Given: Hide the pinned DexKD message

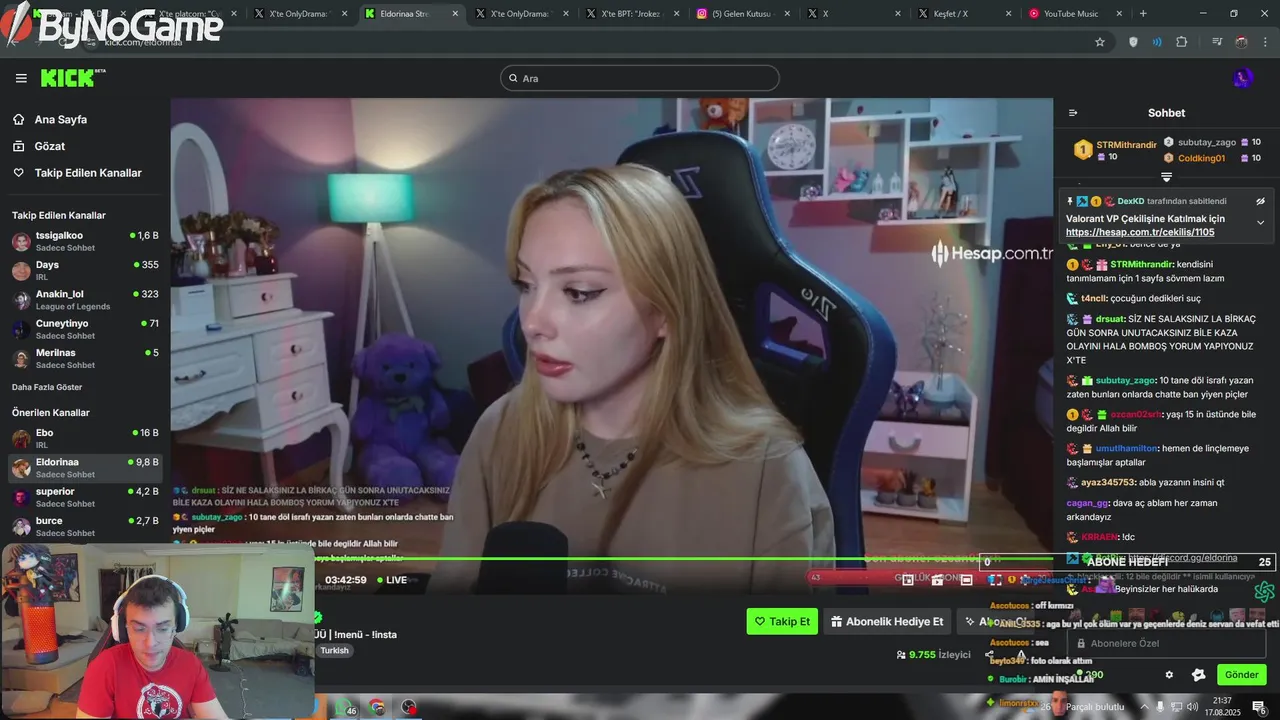Looking at the screenshot, I should [1260, 201].
